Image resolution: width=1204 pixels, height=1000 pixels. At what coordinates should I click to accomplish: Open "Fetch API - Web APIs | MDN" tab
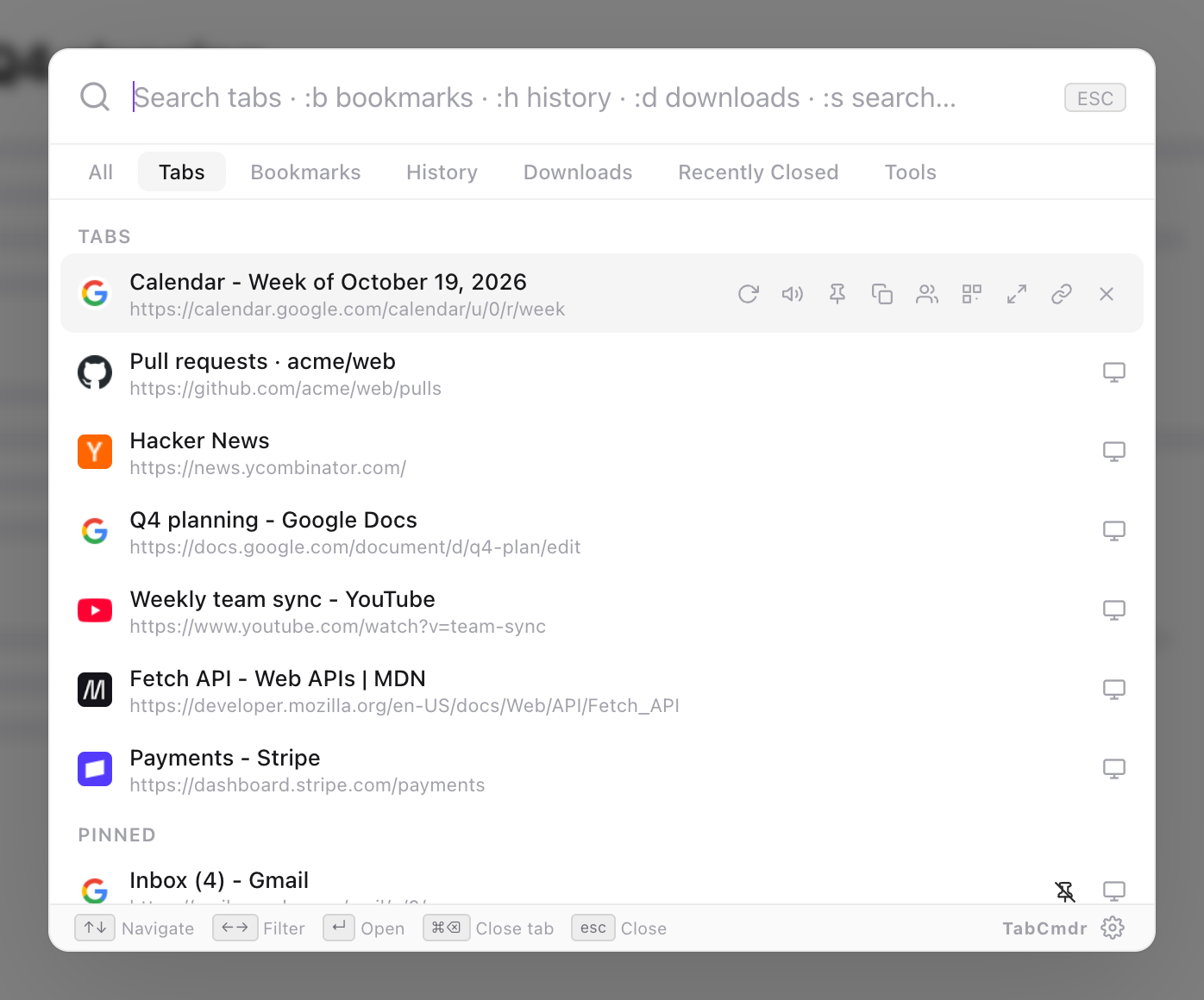click(602, 690)
